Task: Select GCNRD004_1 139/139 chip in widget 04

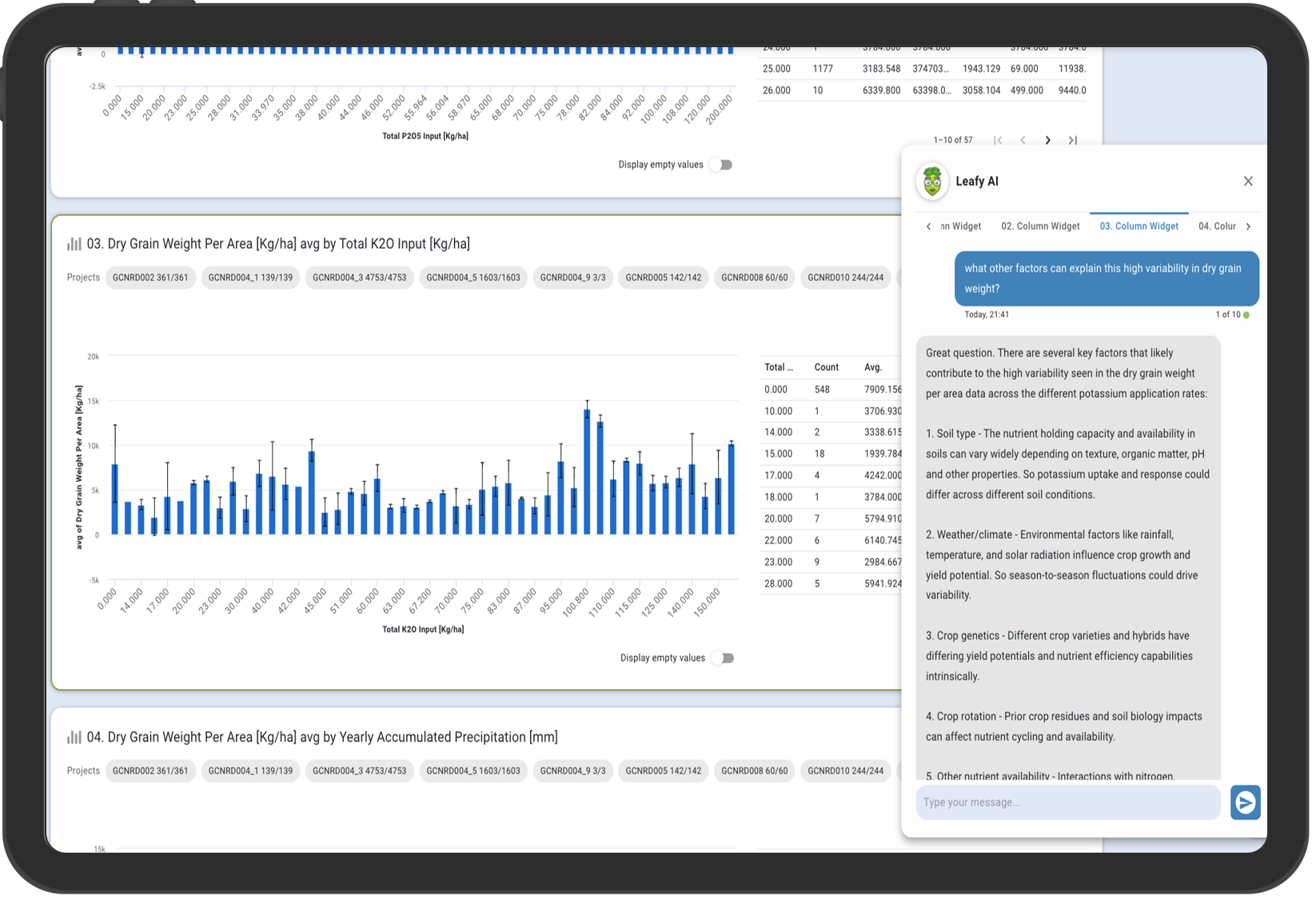Action: click(x=251, y=771)
